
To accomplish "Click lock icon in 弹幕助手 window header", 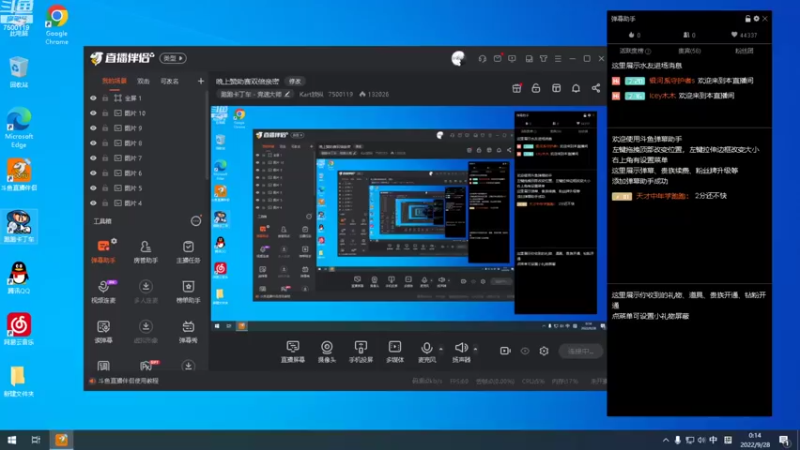I will (x=747, y=19).
